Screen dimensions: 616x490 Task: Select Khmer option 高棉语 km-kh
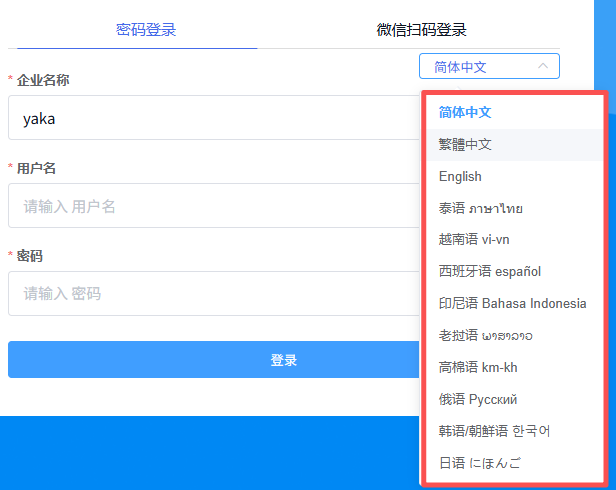pyautogui.click(x=478, y=368)
